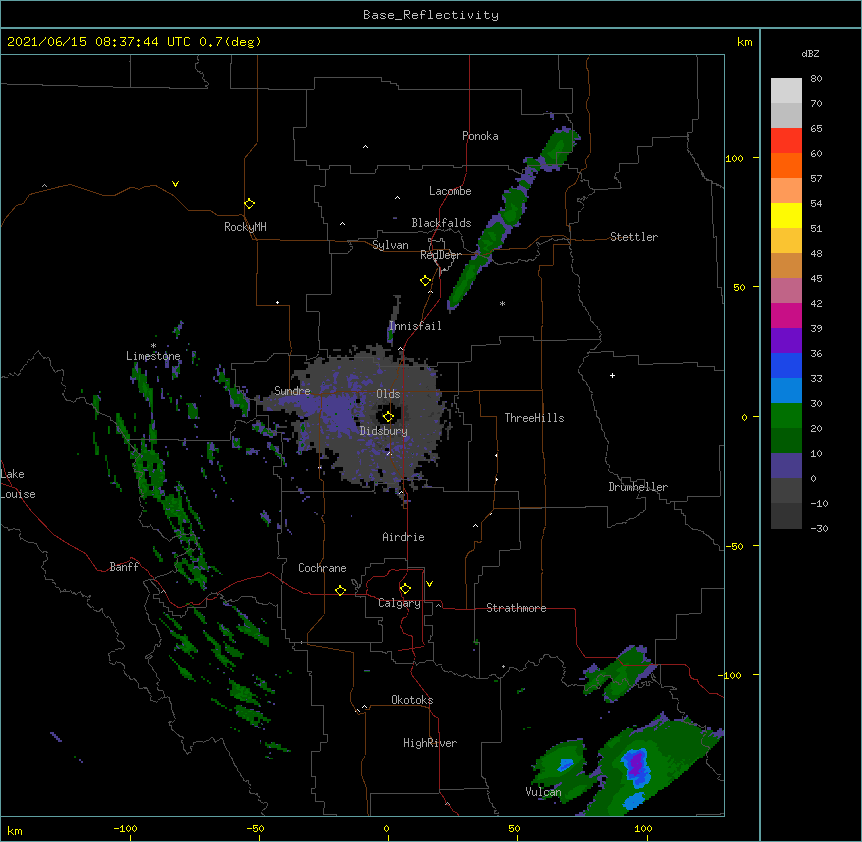Click the Blackfalds city label
Image resolution: width=862 pixels, height=842 pixels.
[441, 223]
